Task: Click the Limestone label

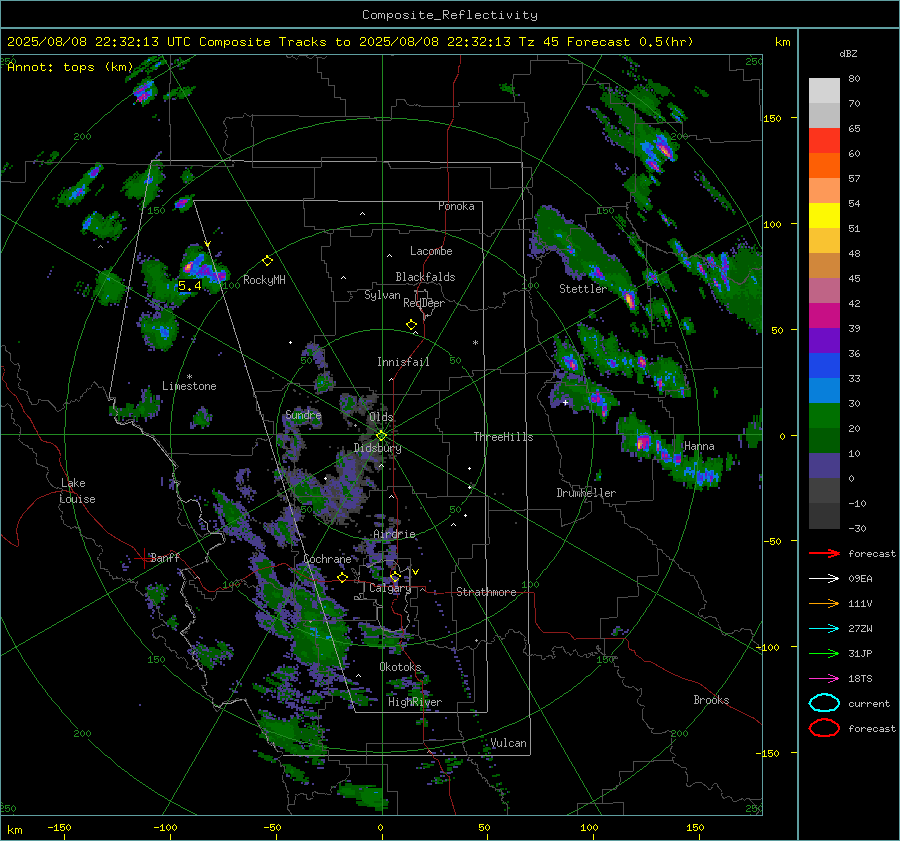Action: [189, 386]
